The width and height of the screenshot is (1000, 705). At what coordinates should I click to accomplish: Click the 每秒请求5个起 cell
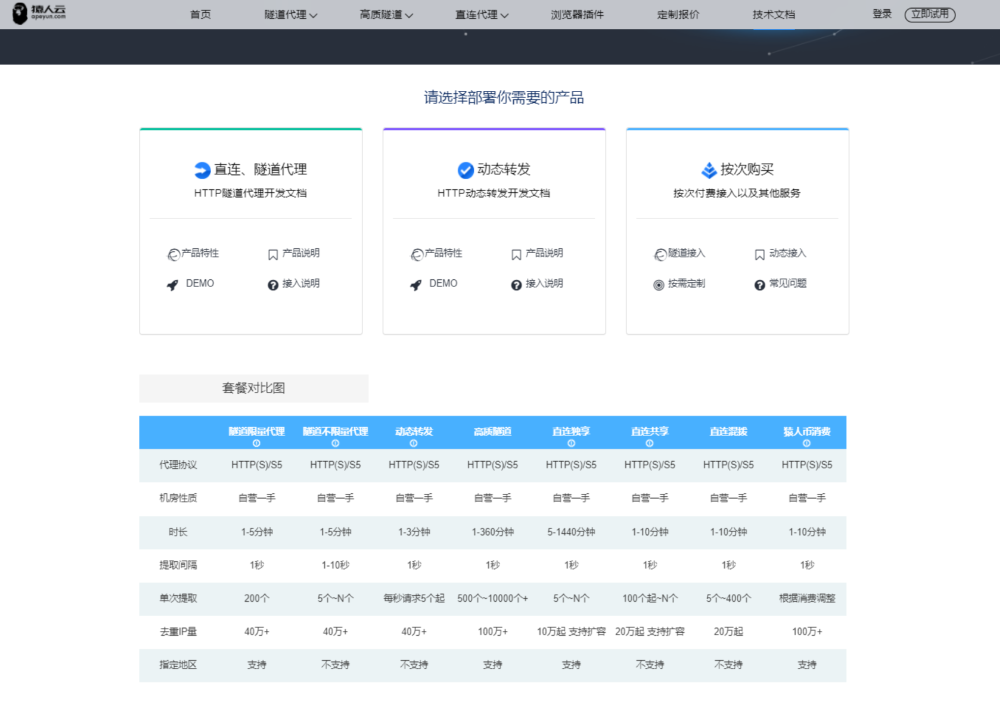click(x=414, y=598)
